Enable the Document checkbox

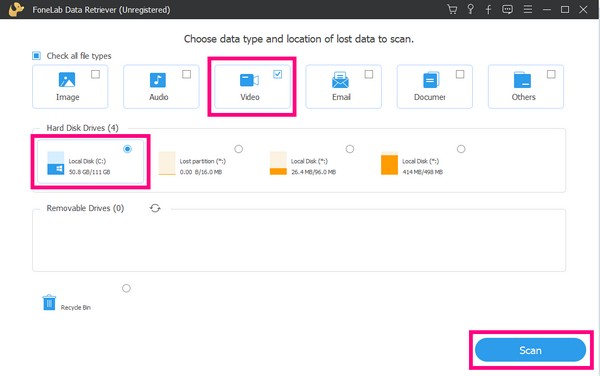[x=460, y=74]
